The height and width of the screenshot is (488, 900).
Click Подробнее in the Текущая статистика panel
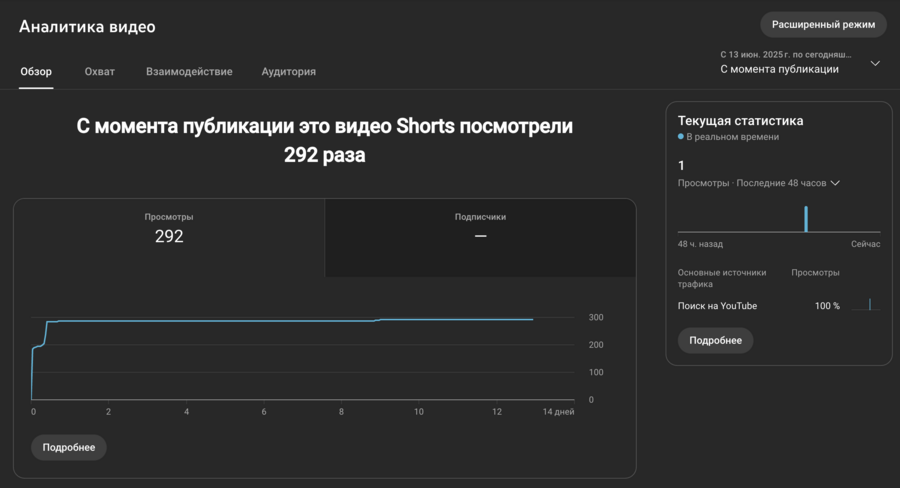(x=715, y=340)
